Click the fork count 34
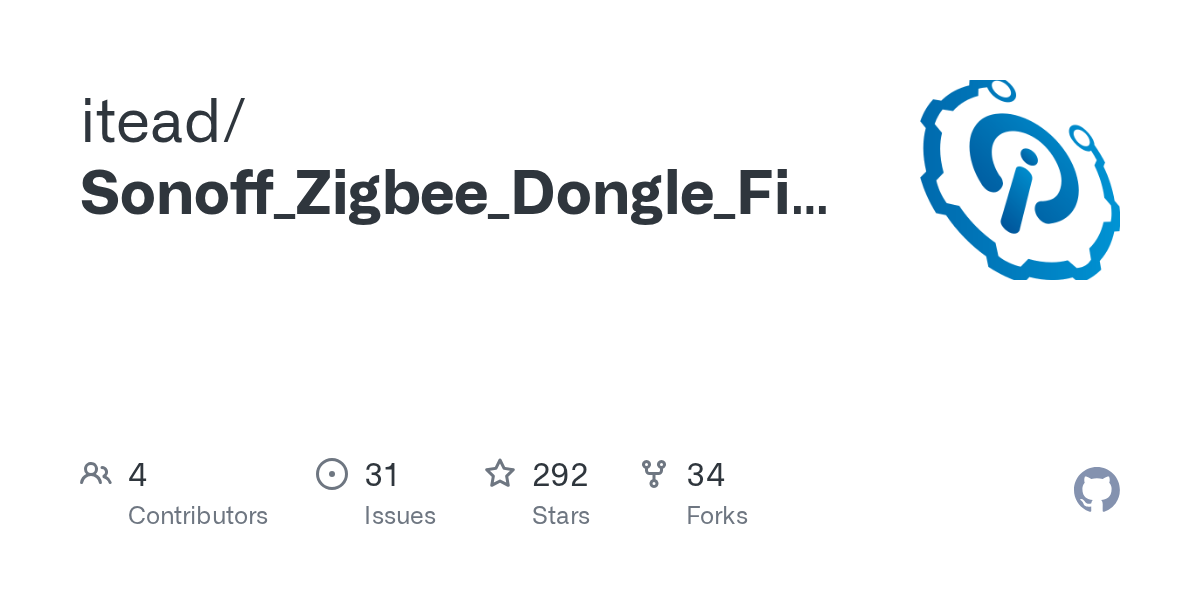Screen dimensions: 1200x600 click(706, 475)
